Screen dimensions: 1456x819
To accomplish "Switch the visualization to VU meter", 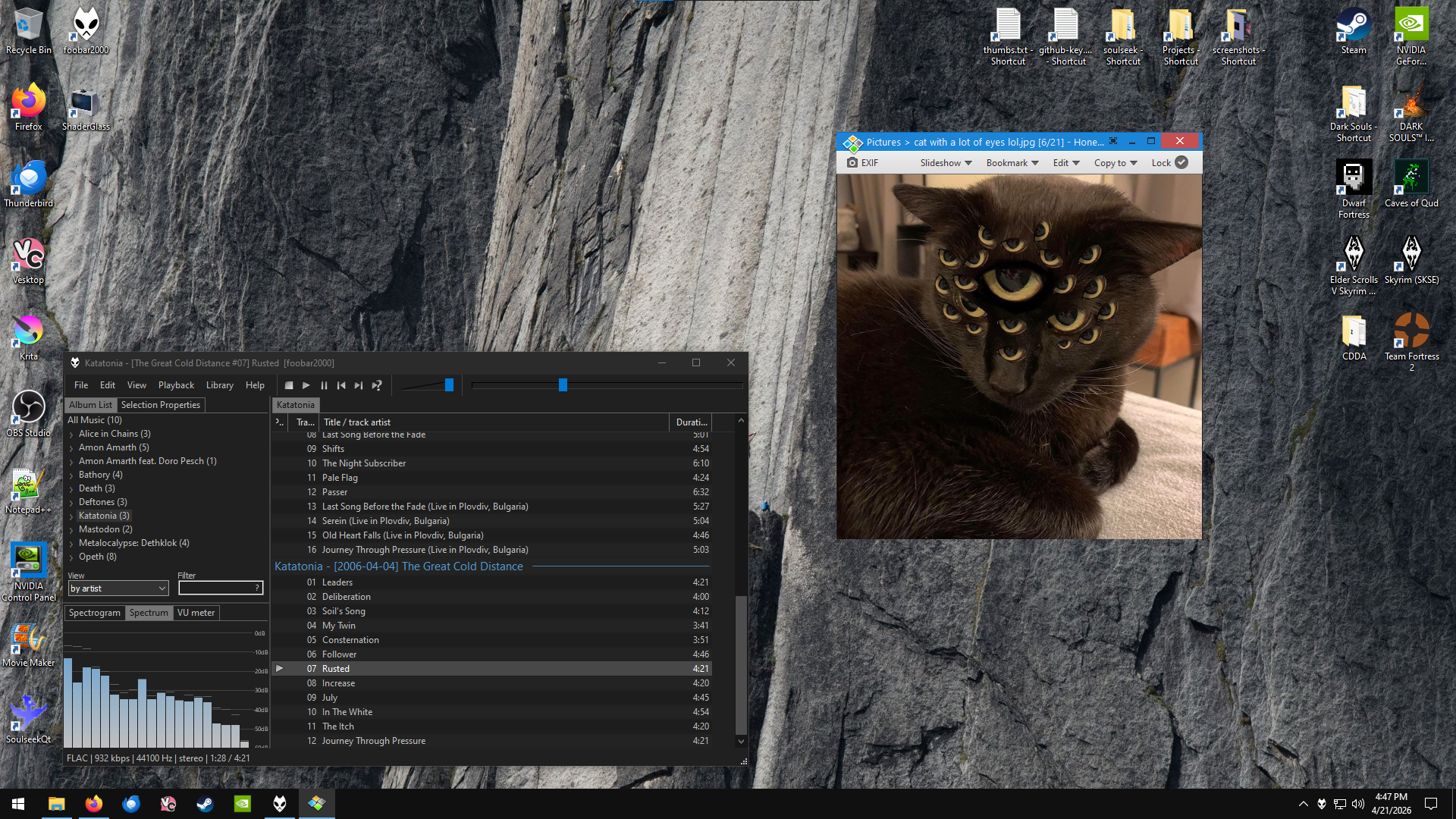I will [196, 613].
